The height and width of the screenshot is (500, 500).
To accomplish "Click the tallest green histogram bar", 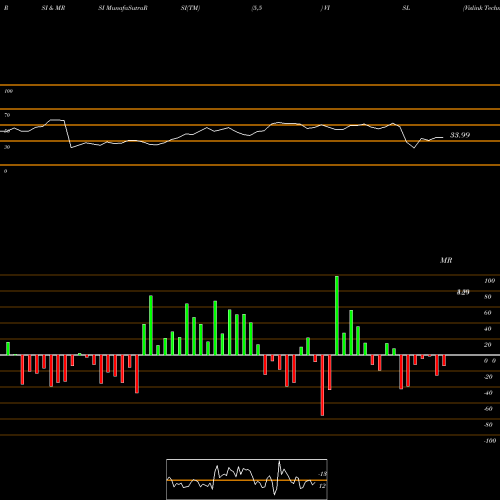I will pos(337,315).
